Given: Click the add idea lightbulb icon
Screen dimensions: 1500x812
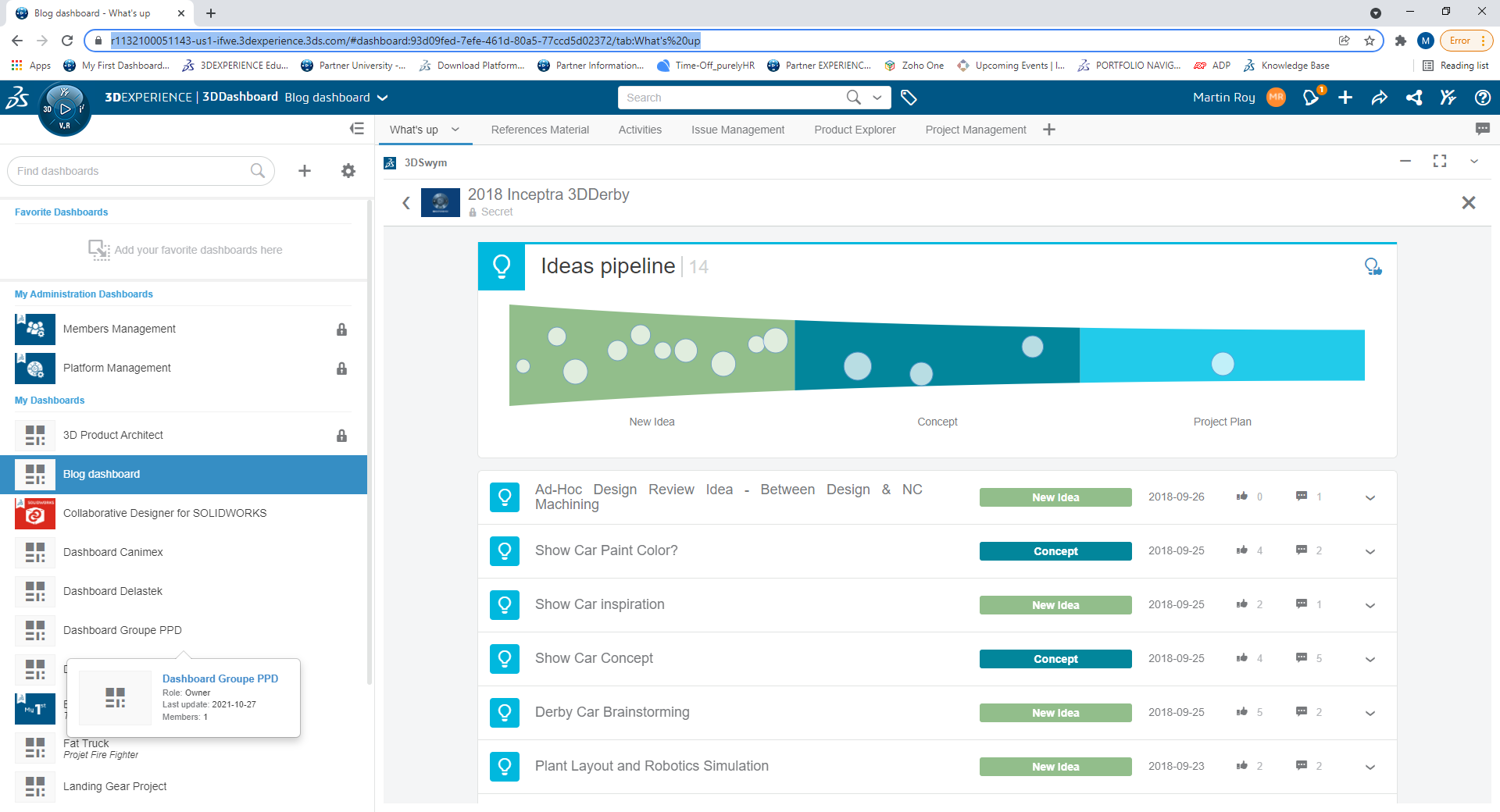Looking at the screenshot, I should pyautogui.click(x=1373, y=267).
